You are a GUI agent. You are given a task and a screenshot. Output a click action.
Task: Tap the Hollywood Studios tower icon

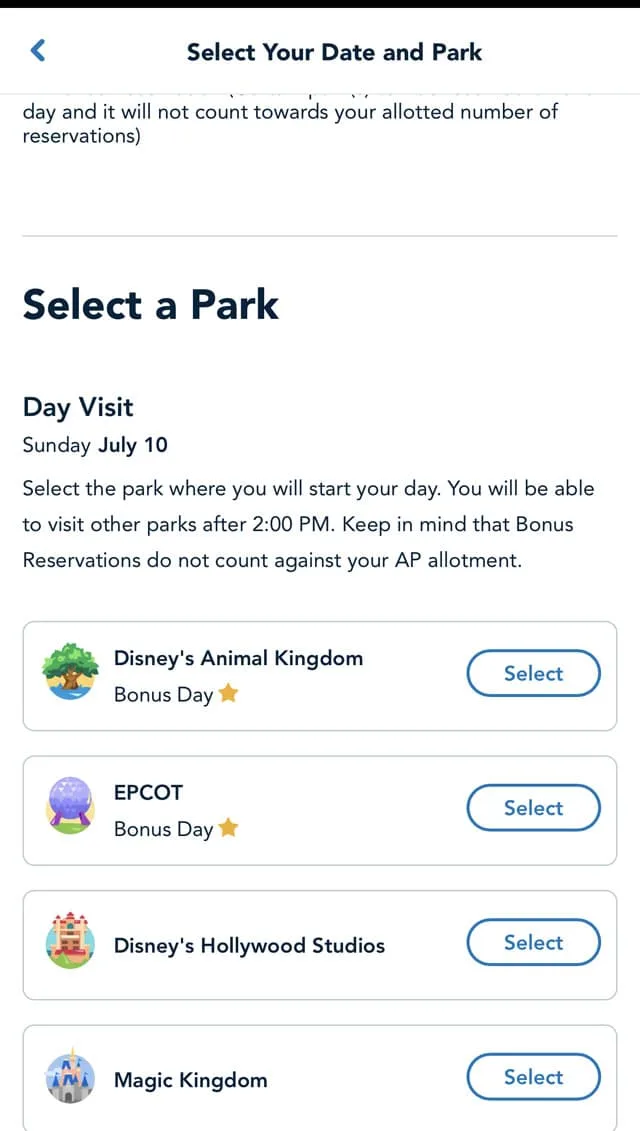click(x=70, y=939)
